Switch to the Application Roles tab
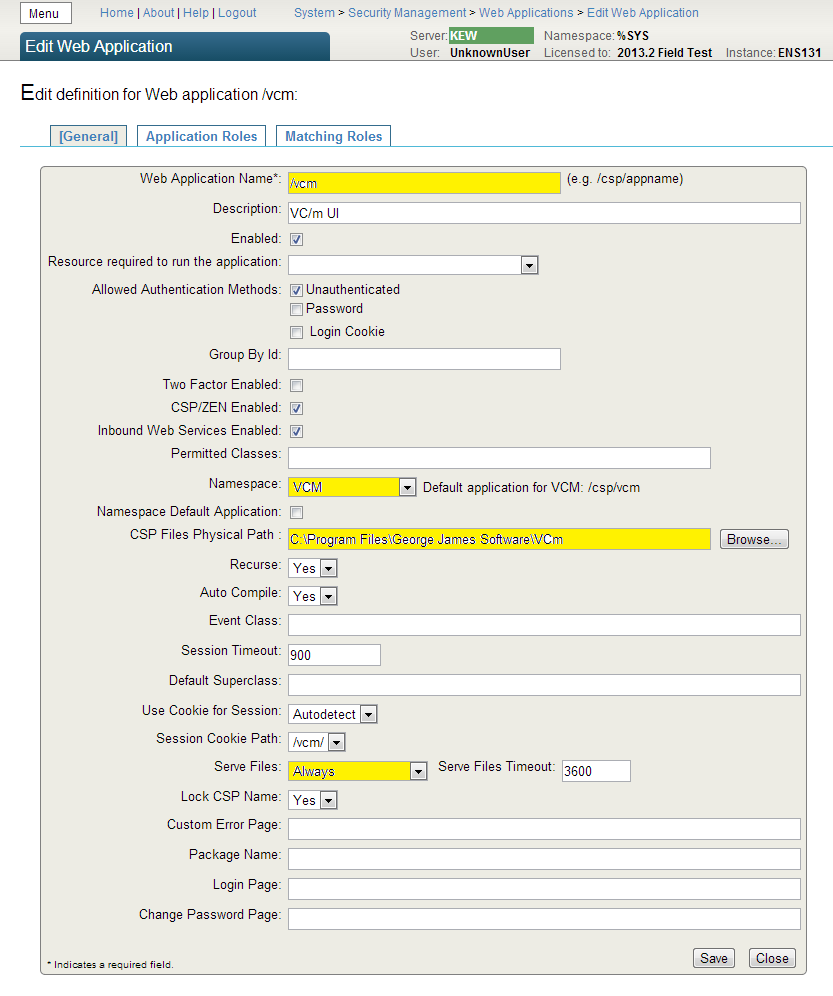833x996 pixels. point(202,136)
